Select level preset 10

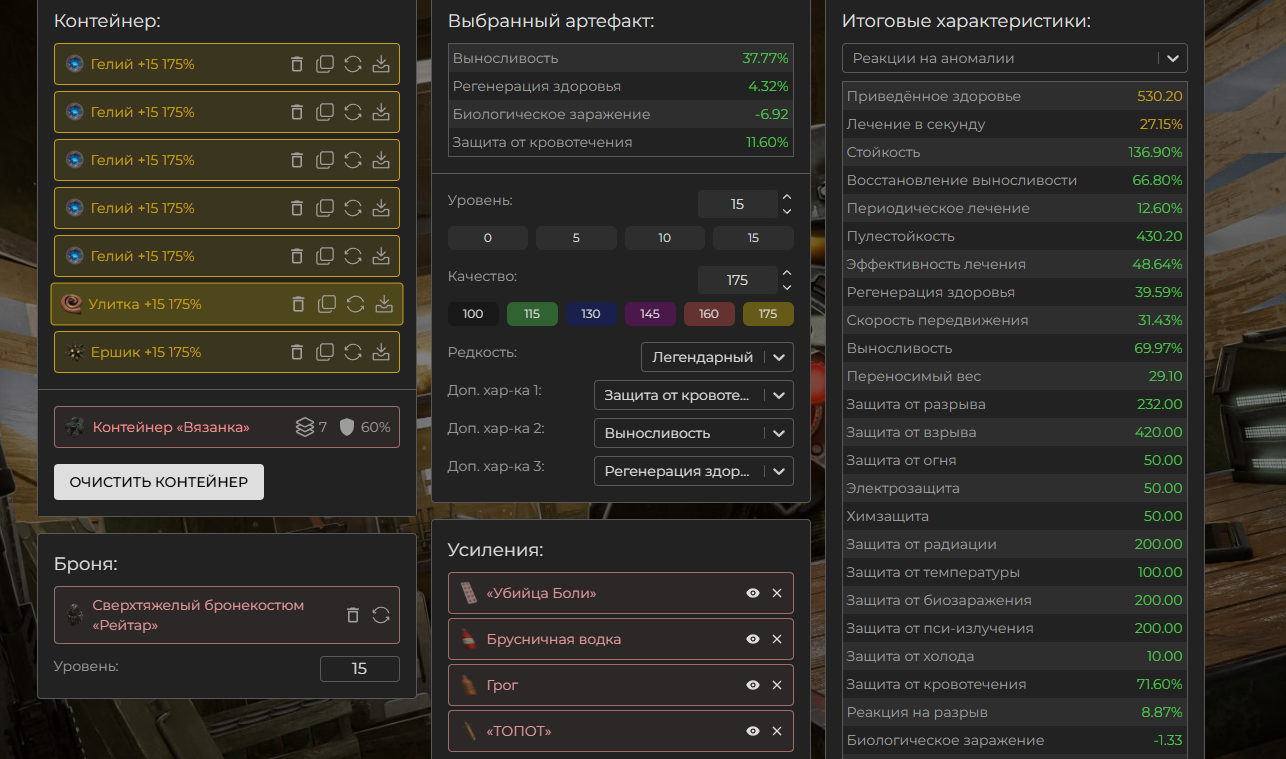pyautogui.click(x=665, y=238)
